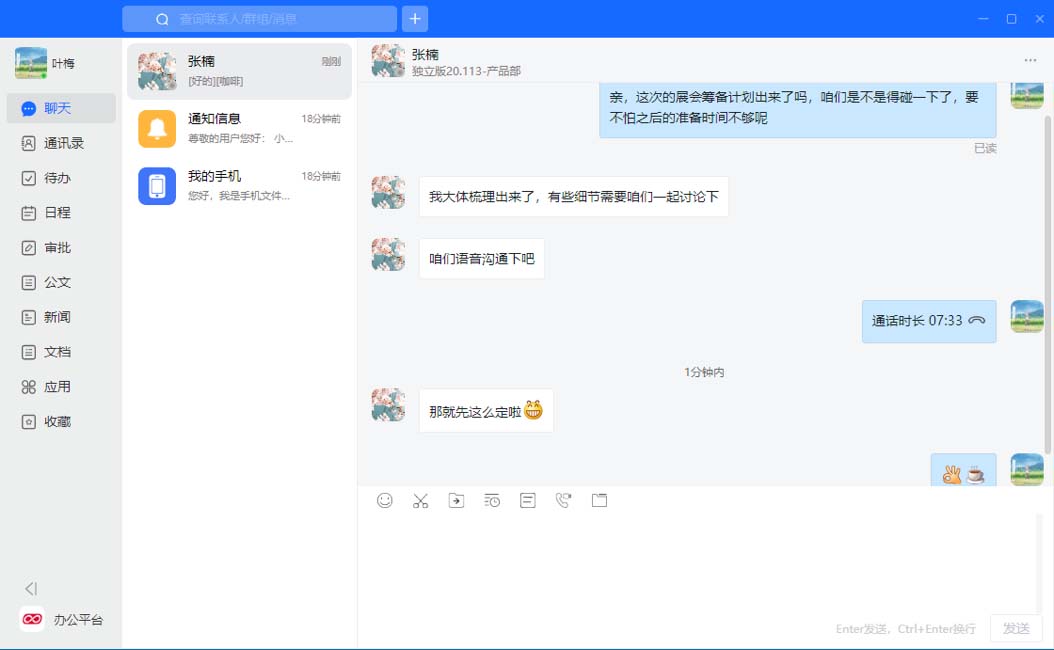Open the three-dot chat options menu

coord(1030,61)
